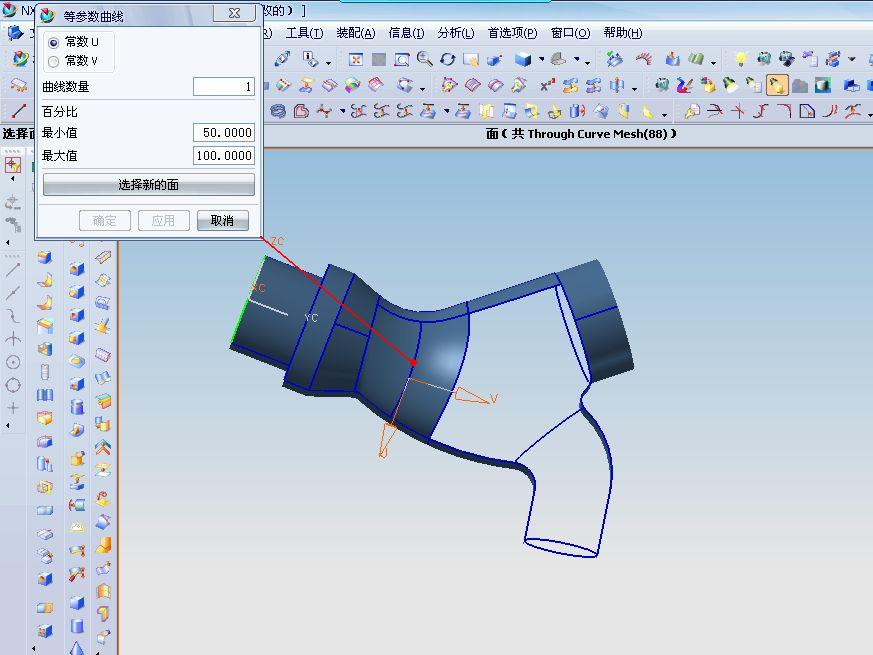The image size is (873, 655).
Task: Click the 应用 apply button
Action: pos(164,221)
